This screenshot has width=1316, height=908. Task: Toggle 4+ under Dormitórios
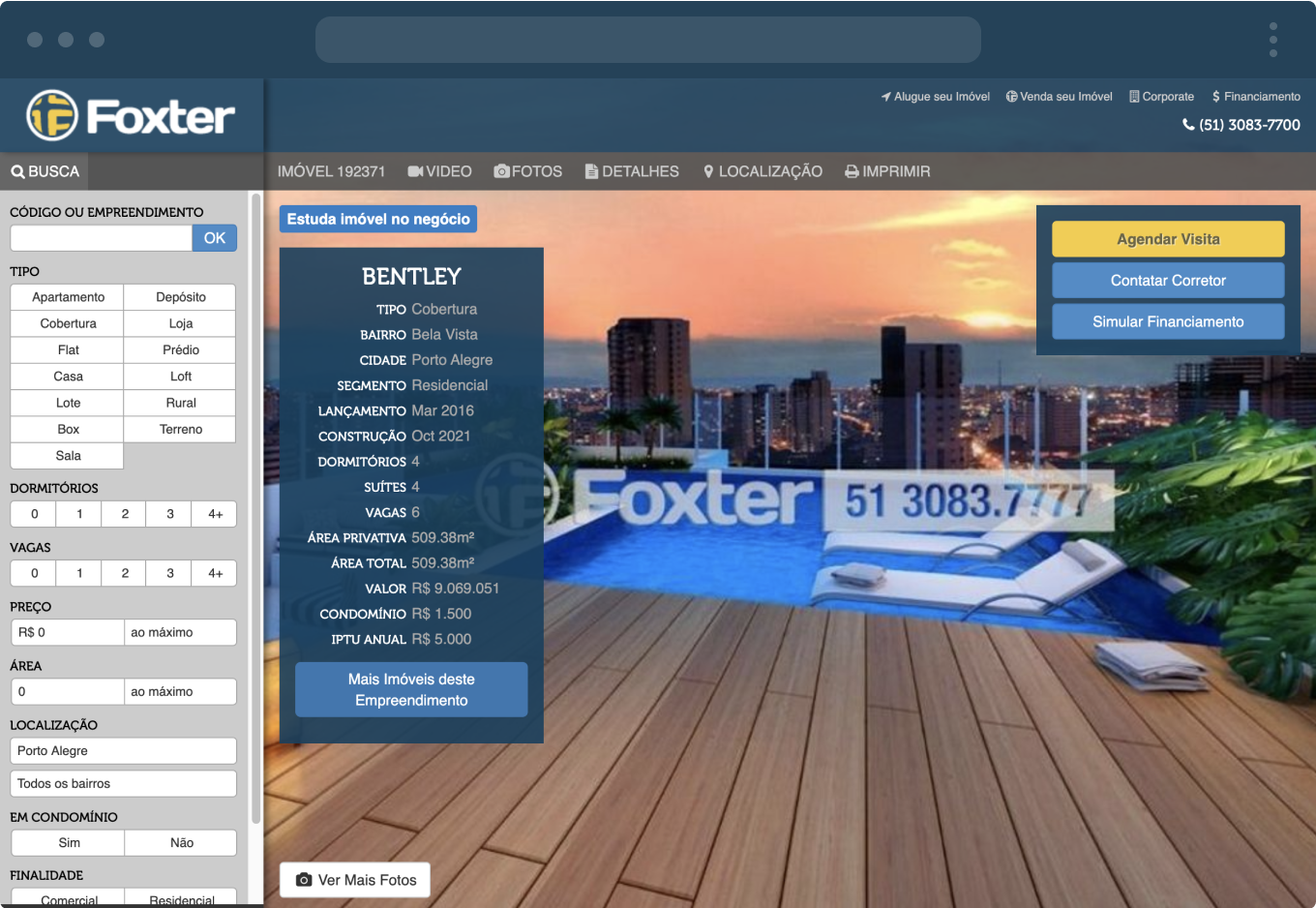215,514
